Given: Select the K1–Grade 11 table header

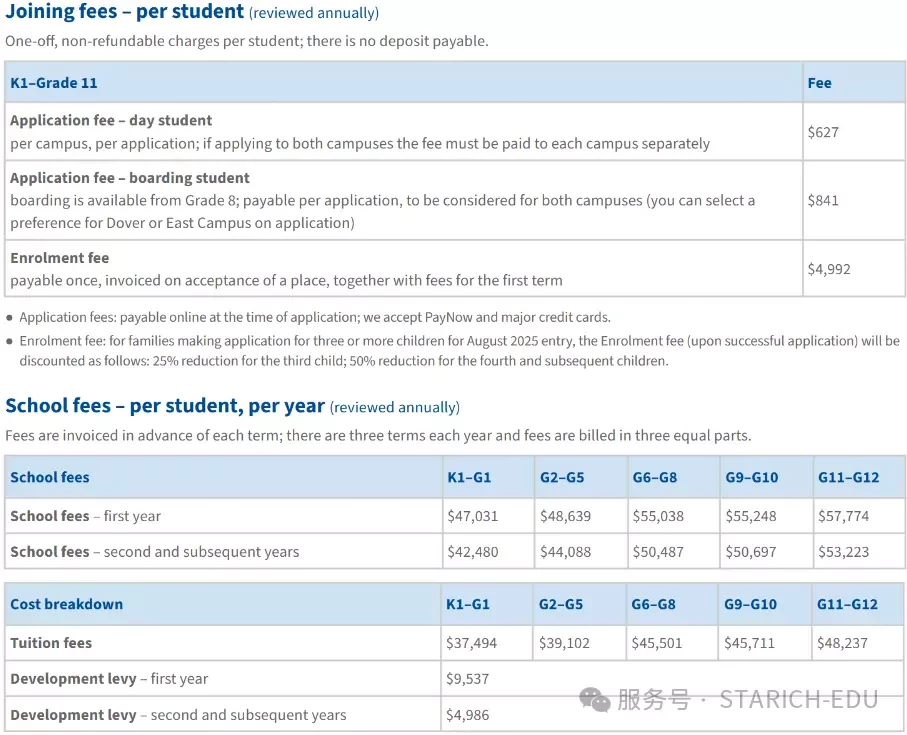Looking at the screenshot, I should (54, 83).
